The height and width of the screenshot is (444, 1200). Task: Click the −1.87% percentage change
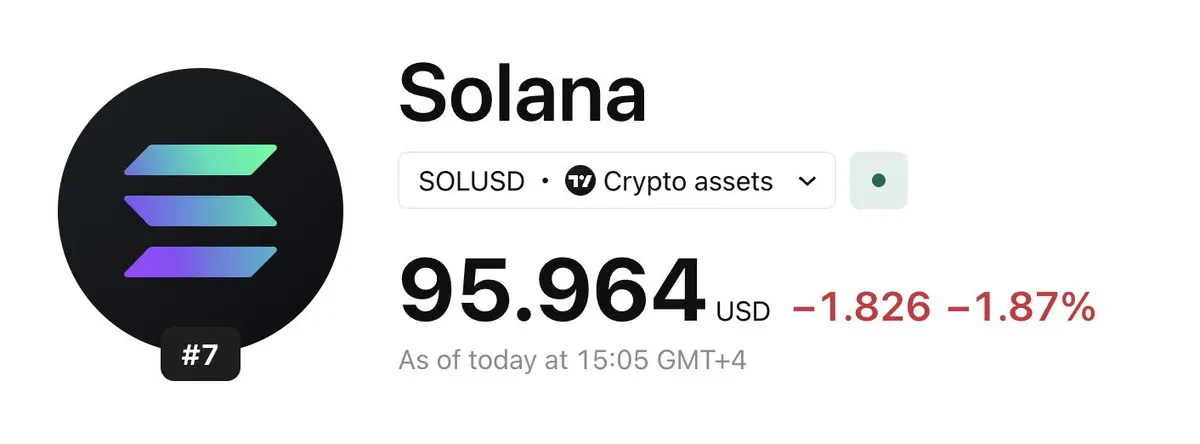tap(1020, 309)
